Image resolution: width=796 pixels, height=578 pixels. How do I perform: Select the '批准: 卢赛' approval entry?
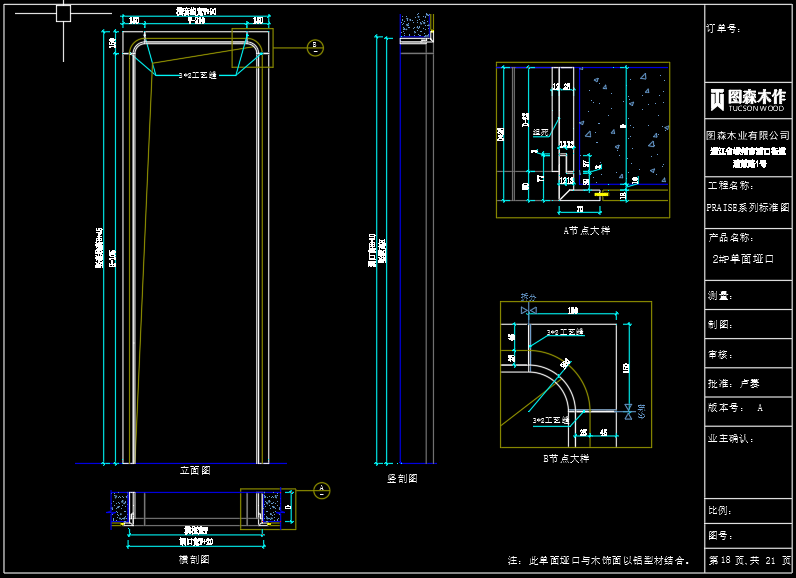[x=734, y=383]
